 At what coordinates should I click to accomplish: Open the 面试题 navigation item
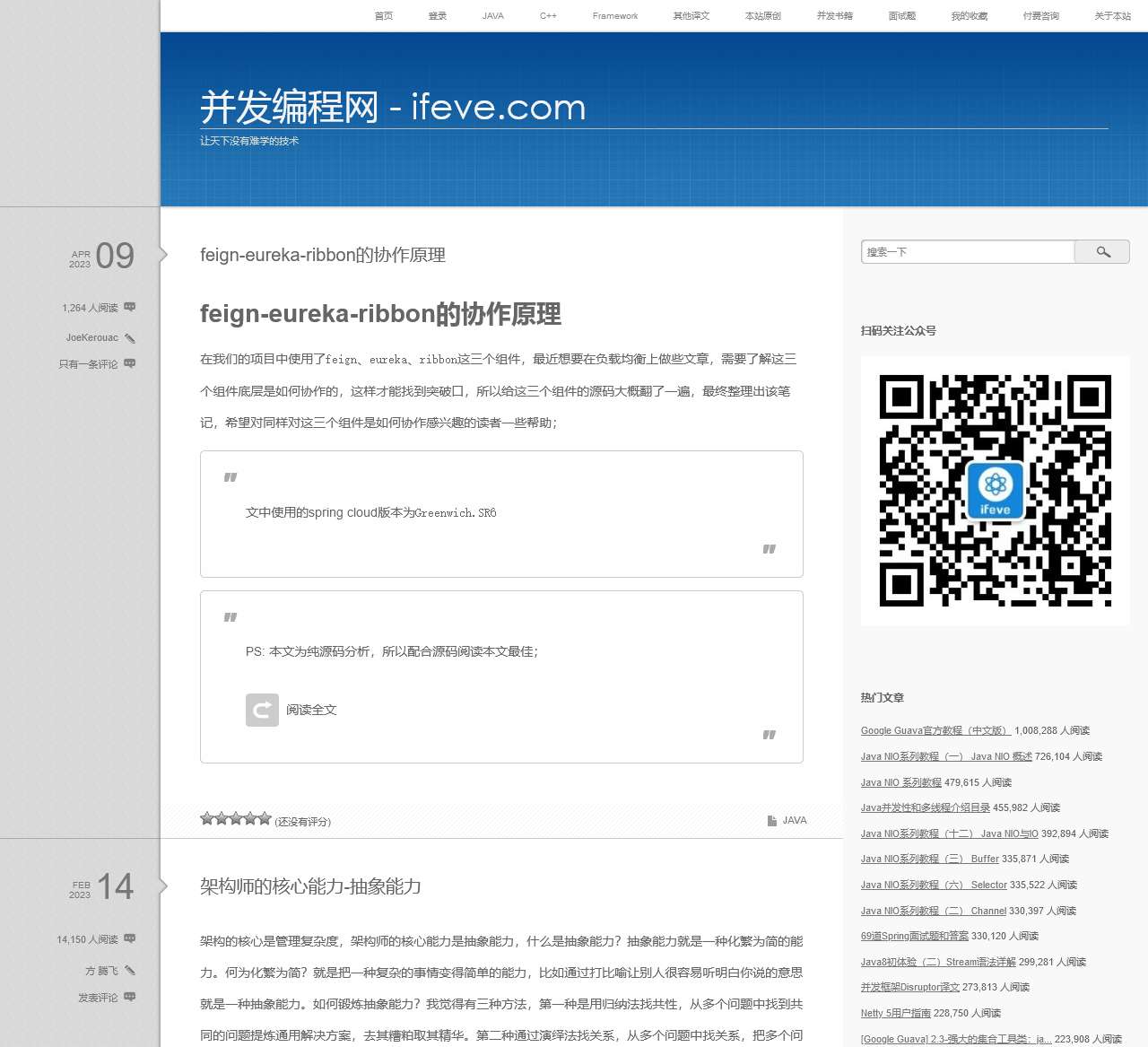[x=901, y=16]
